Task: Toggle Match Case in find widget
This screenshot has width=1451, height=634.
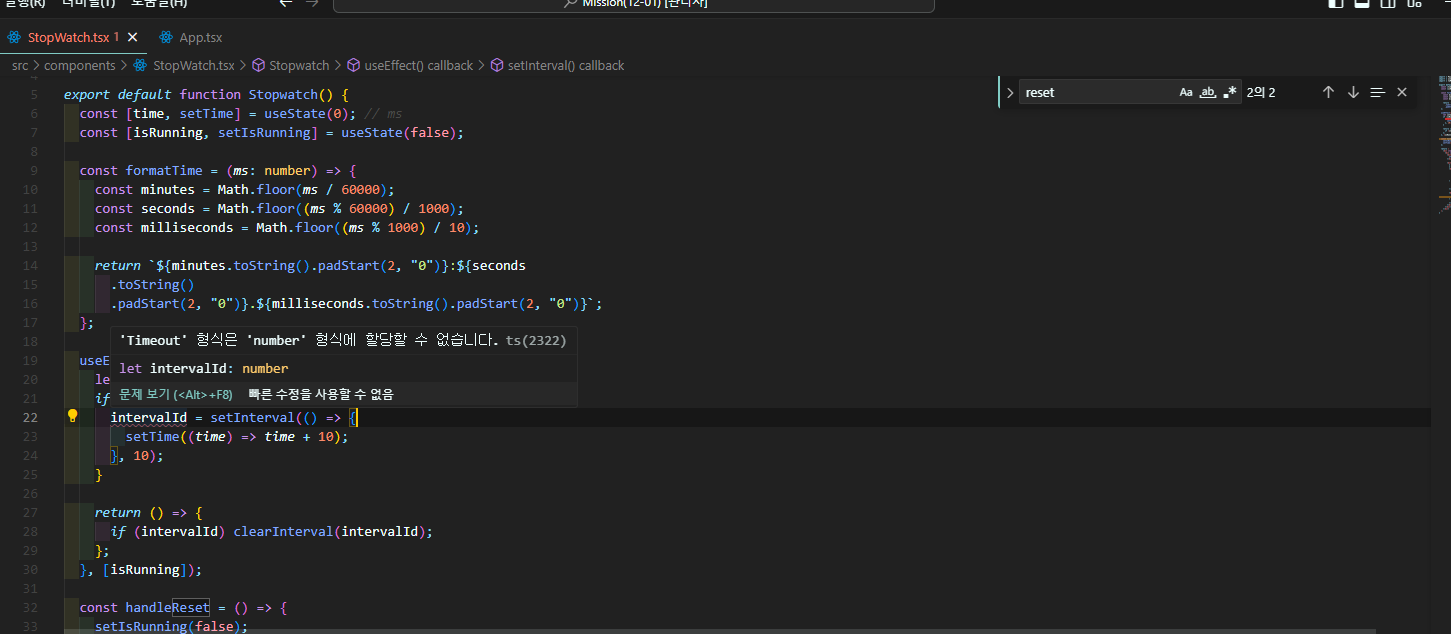Action: pyautogui.click(x=1186, y=92)
